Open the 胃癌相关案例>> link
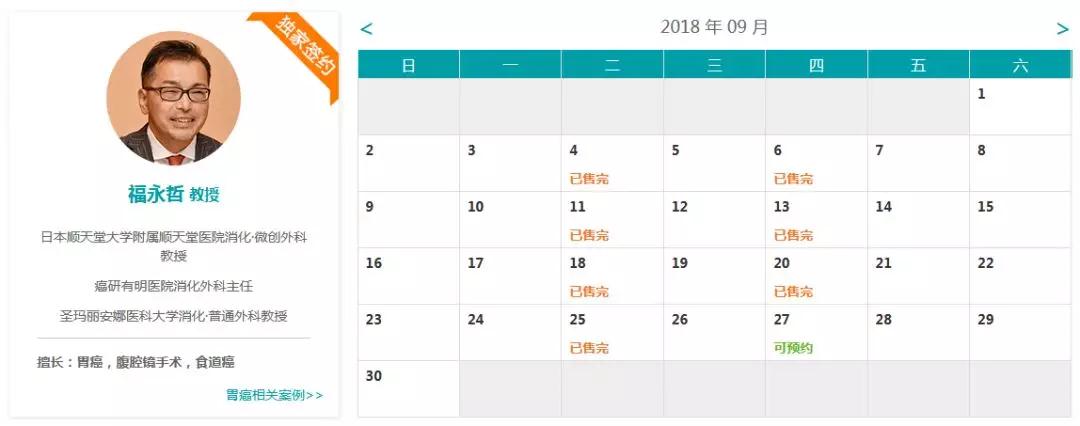1080x426 pixels. 274,395
